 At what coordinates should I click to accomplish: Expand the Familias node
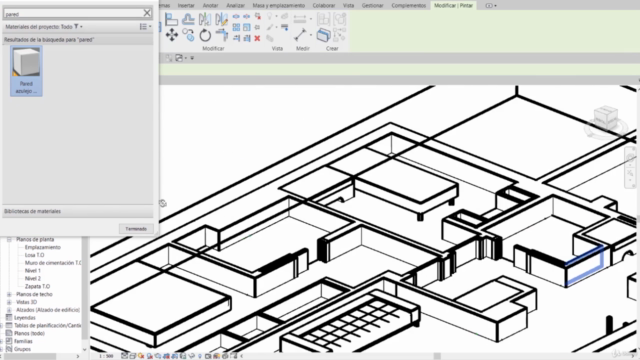[2, 341]
